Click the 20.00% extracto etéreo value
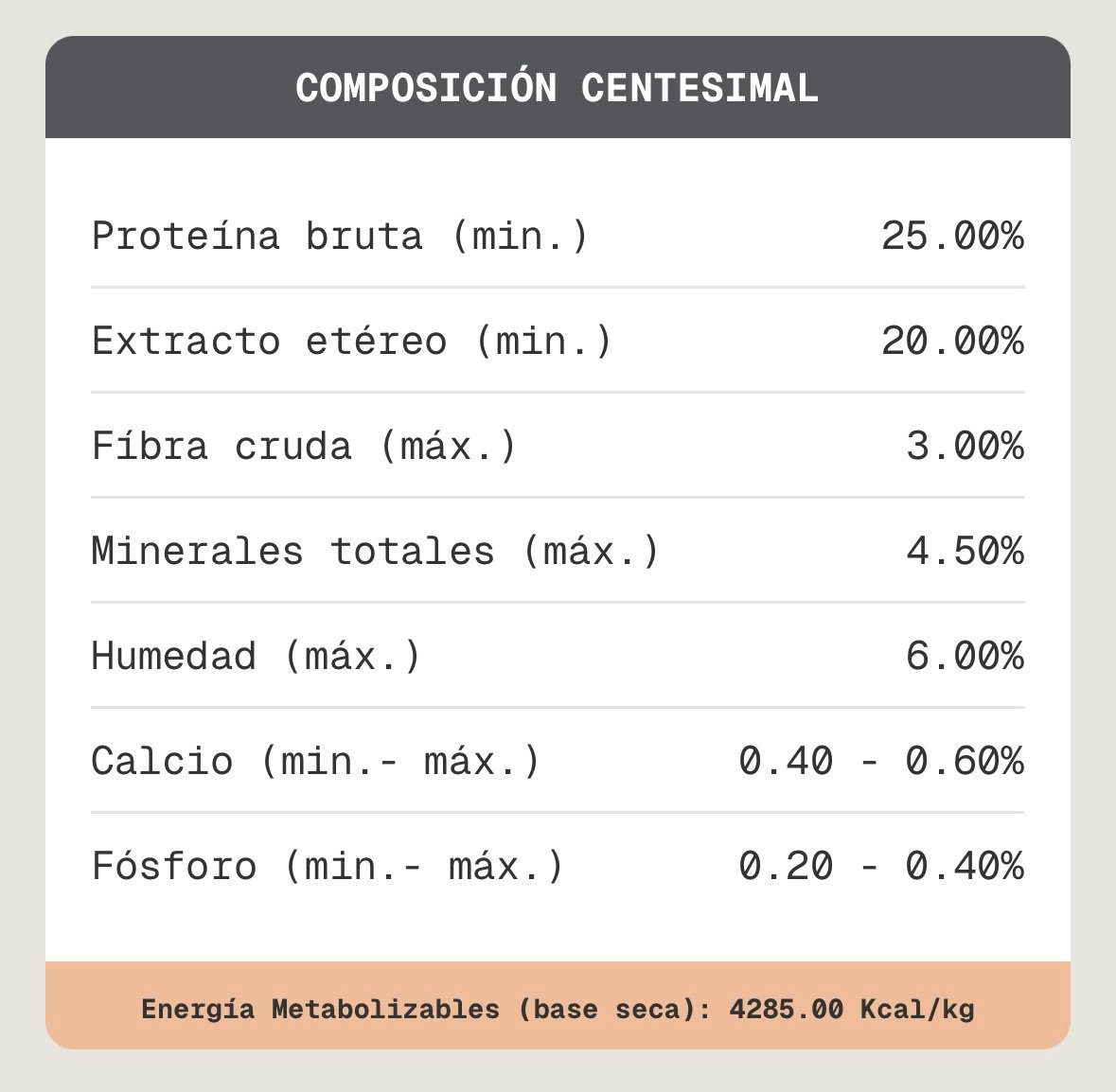This screenshot has height=1092, width=1116. pyautogui.click(x=952, y=341)
